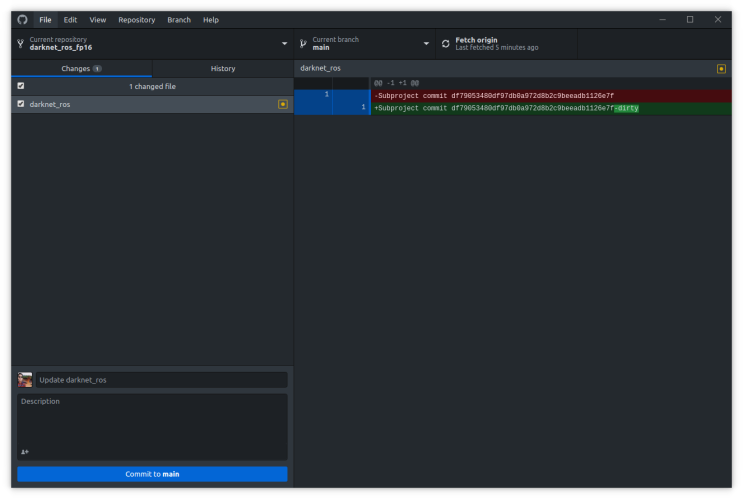Minimize the GitHub Desktop window
The width and height of the screenshot is (743, 499).
662,19
